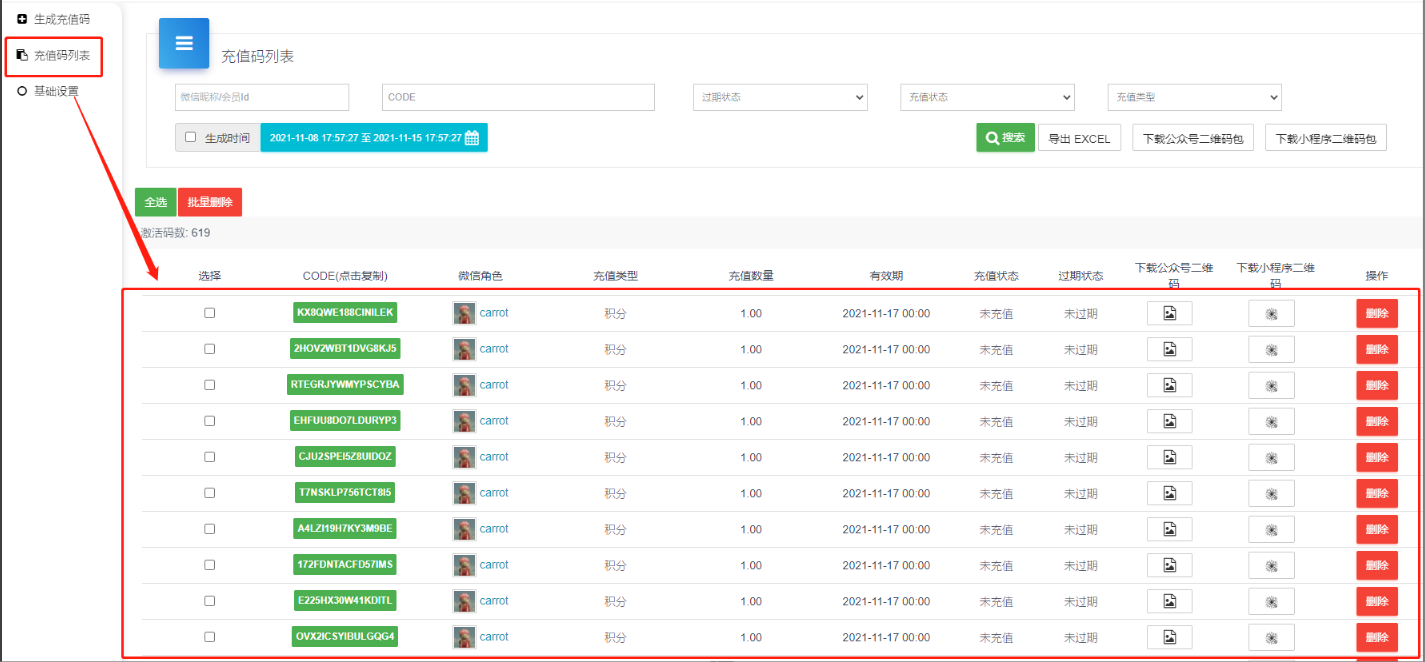This screenshot has width=1425, height=662.
Task: Download mini program QR for A4LZI19H7KY3M9BE
Action: pyautogui.click(x=1271, y=530)
